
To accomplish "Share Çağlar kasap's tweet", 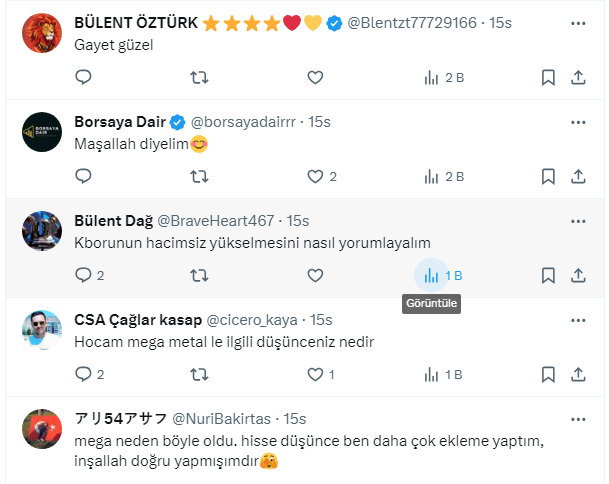I will (578, 374).
